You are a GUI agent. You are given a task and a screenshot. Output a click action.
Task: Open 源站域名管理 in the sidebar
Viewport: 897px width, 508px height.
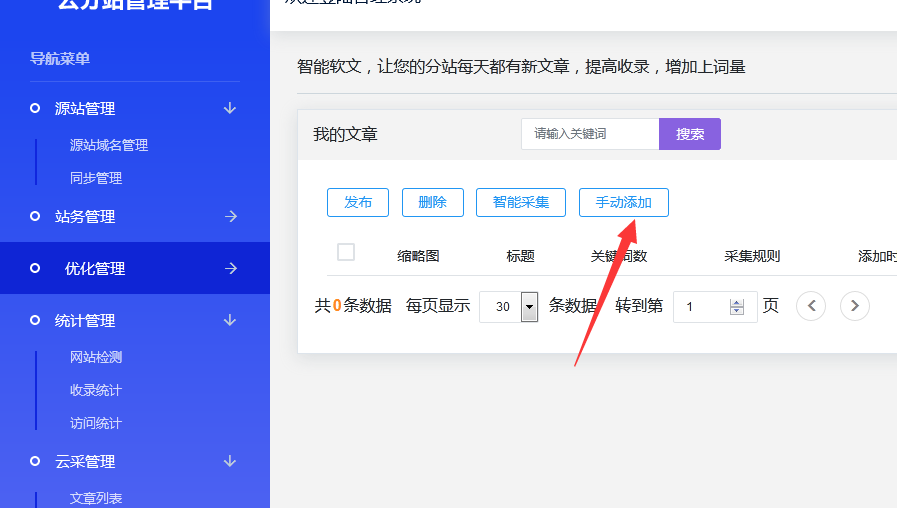point(109,145)
